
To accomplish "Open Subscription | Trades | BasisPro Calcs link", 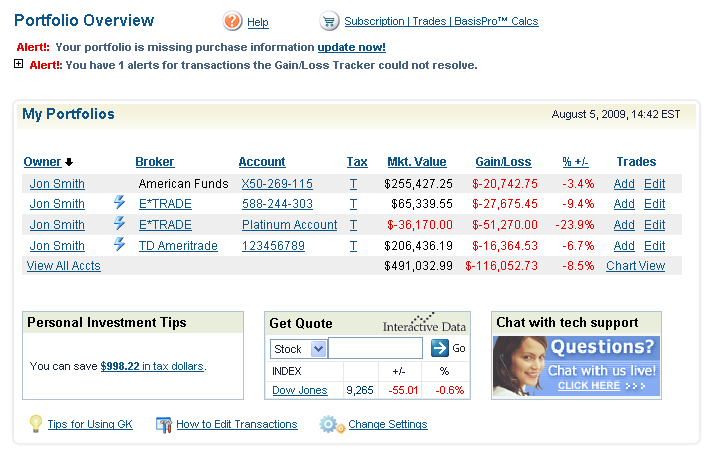I will click(x=441, y=21).
